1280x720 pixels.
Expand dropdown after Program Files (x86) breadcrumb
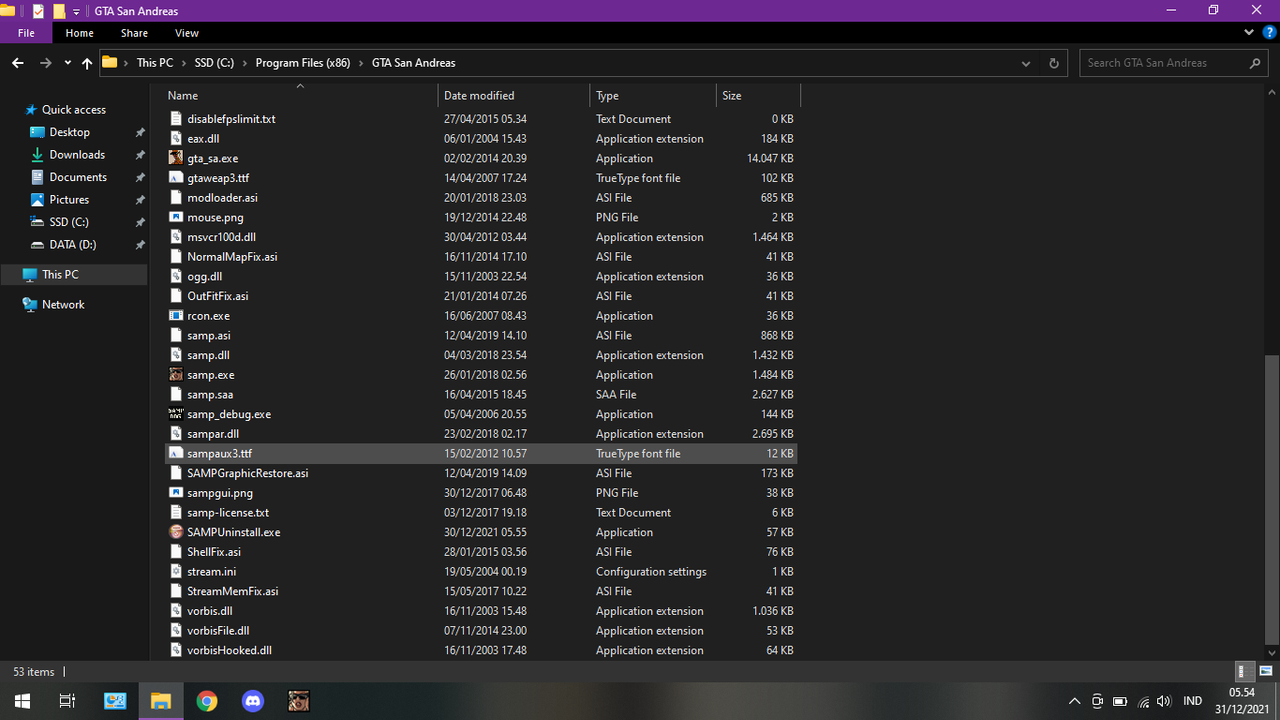tap(361, 63)
